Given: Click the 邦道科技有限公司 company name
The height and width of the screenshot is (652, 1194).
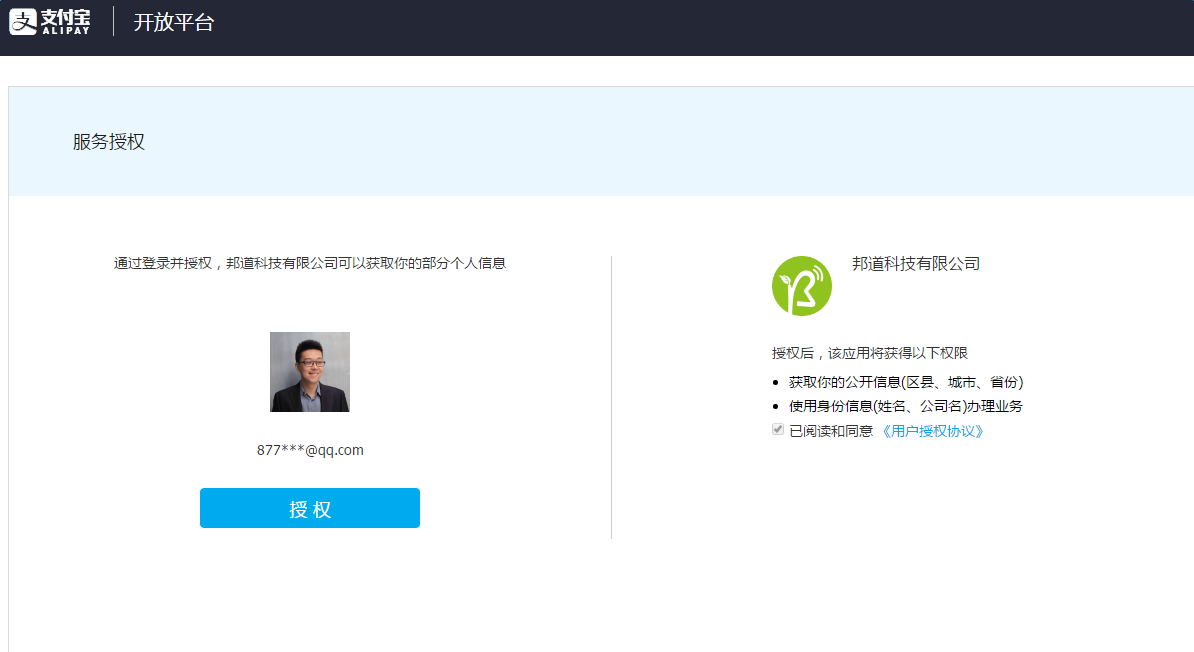Looking at the screenshot, I should coord(916,264).
